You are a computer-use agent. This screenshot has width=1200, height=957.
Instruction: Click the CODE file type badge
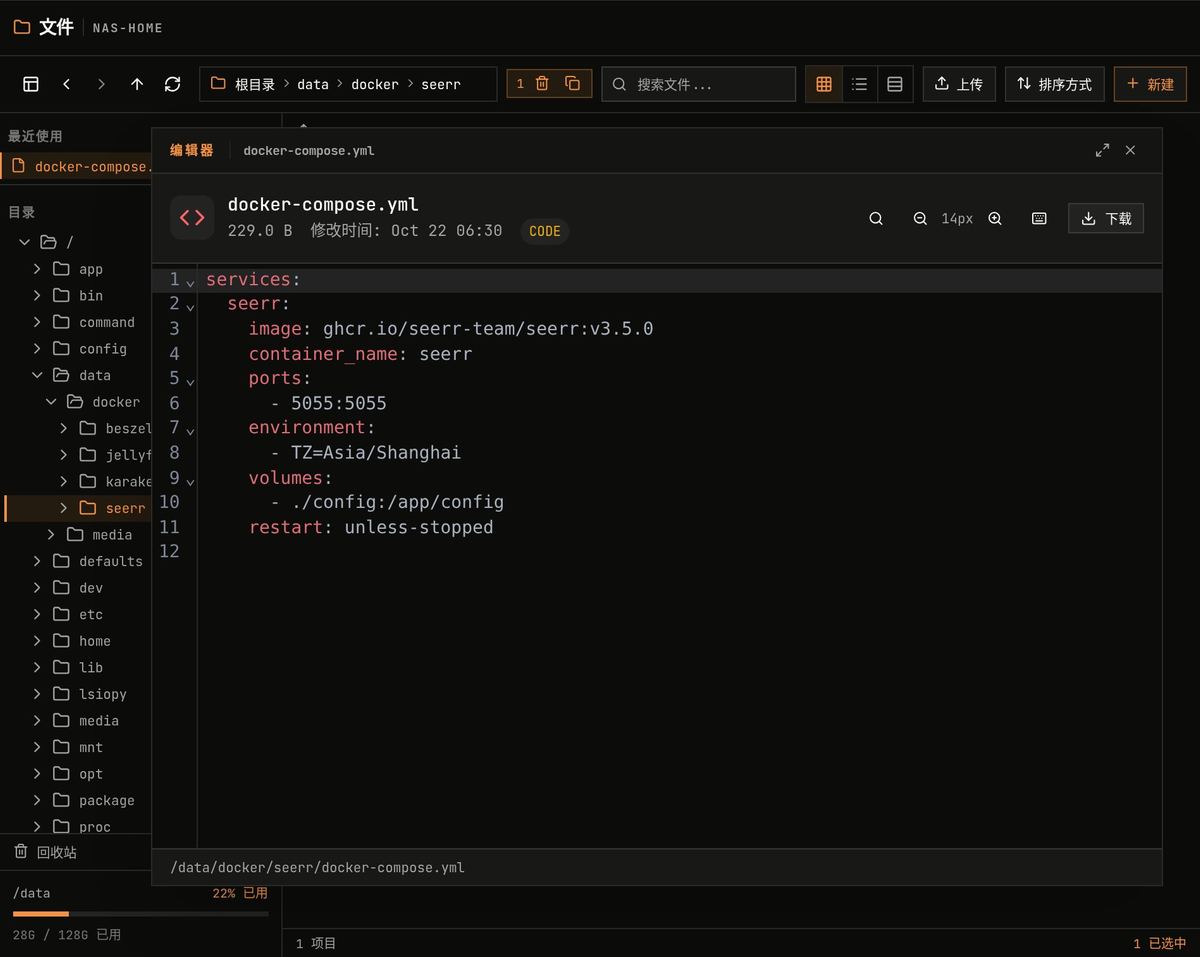click(x=544, y=231)
